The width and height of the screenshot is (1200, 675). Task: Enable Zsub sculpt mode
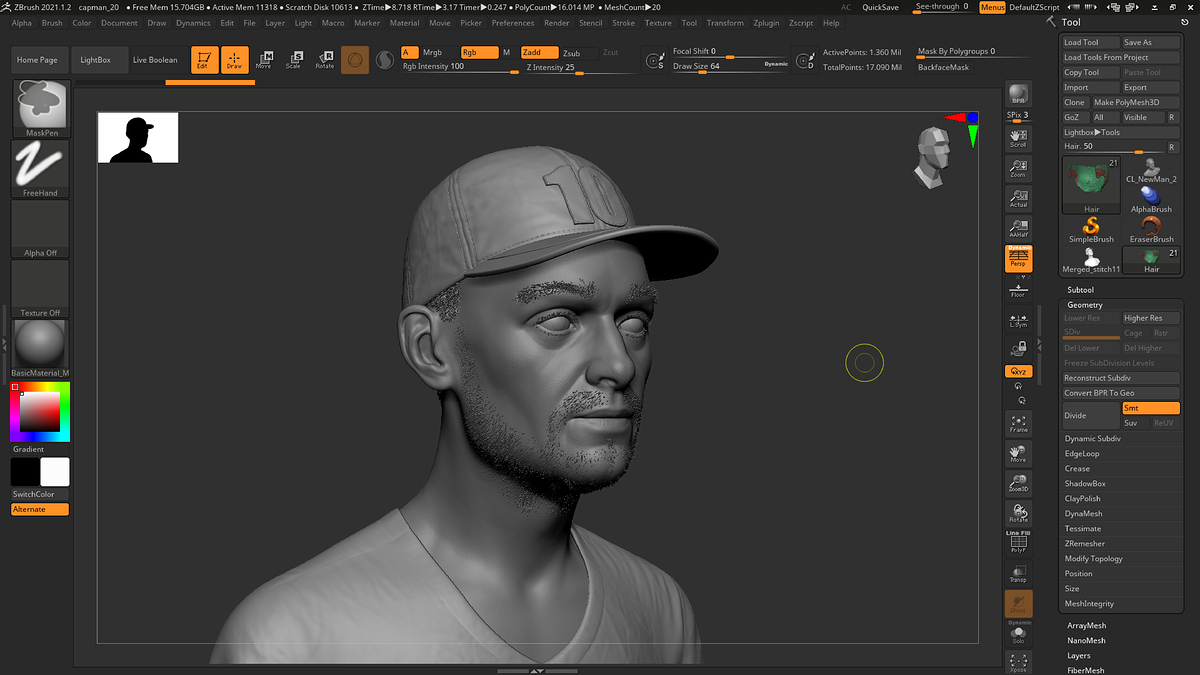point(571,53)
